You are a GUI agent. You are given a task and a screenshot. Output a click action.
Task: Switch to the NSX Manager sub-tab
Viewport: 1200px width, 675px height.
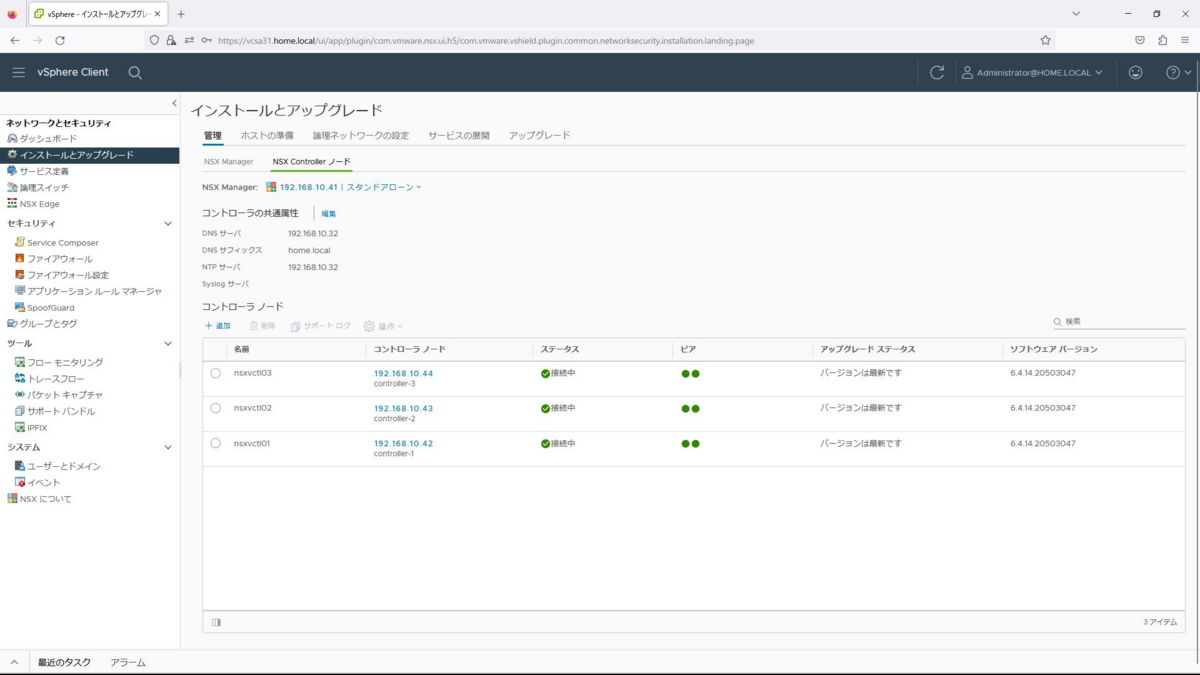click(229, 161)
